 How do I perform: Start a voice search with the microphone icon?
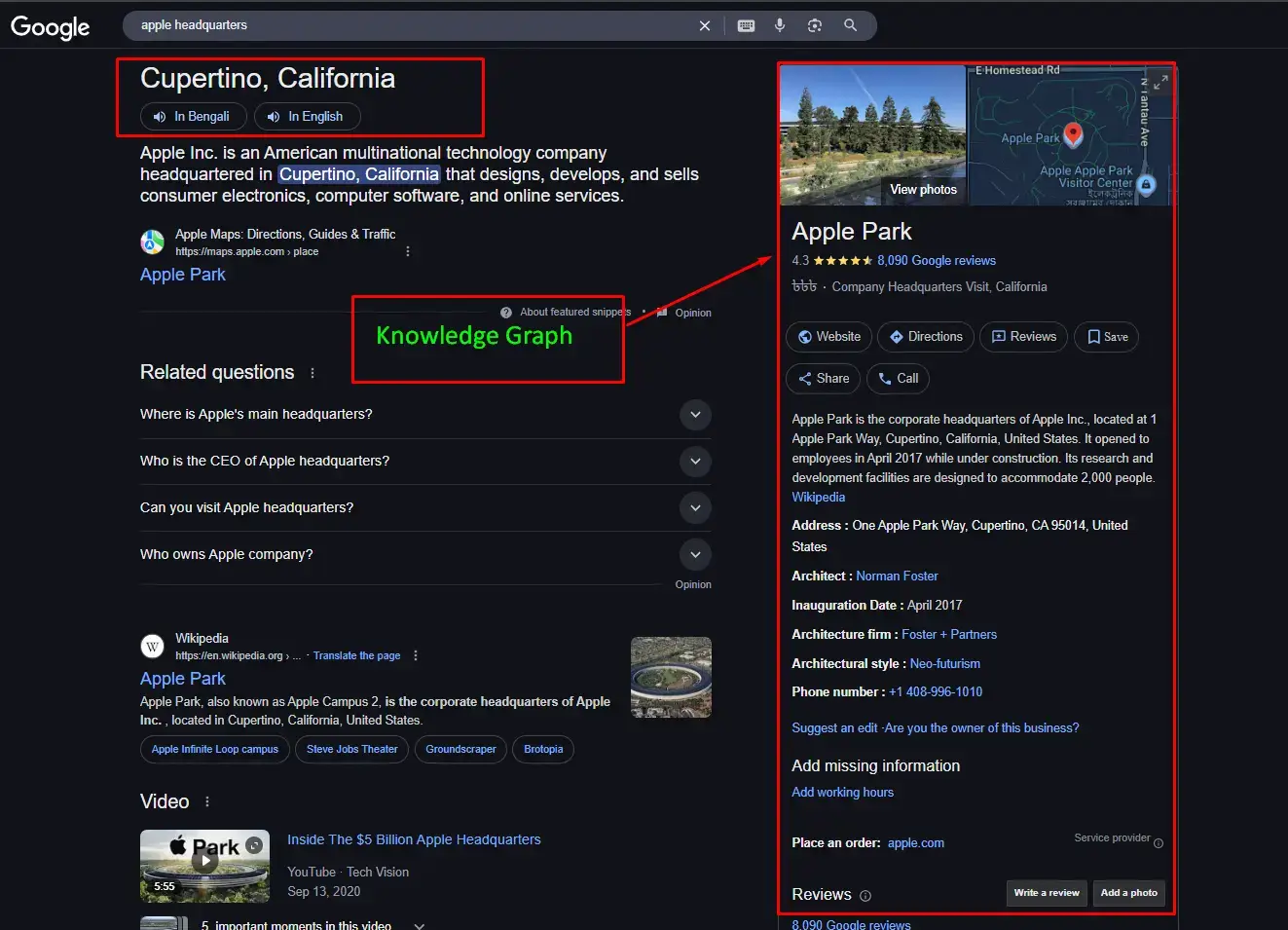coord(780,25)
